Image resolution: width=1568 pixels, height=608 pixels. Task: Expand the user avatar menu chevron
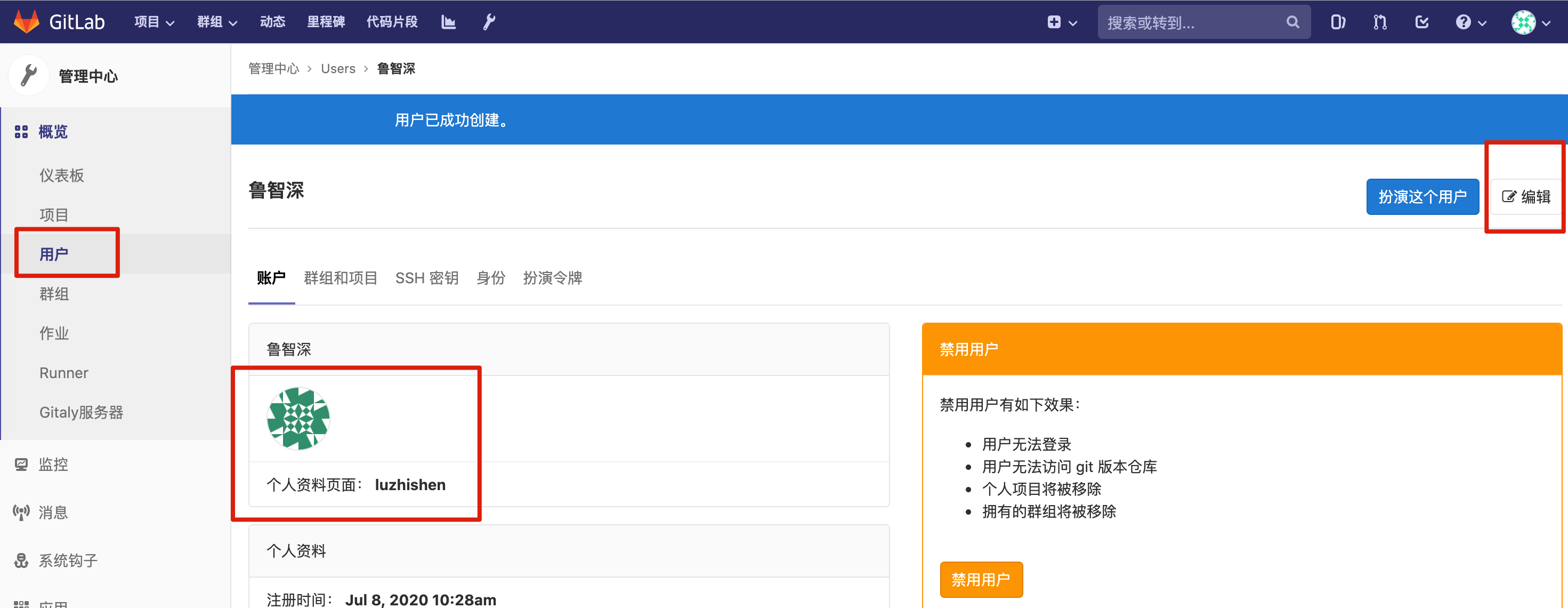coord(1546,23)
